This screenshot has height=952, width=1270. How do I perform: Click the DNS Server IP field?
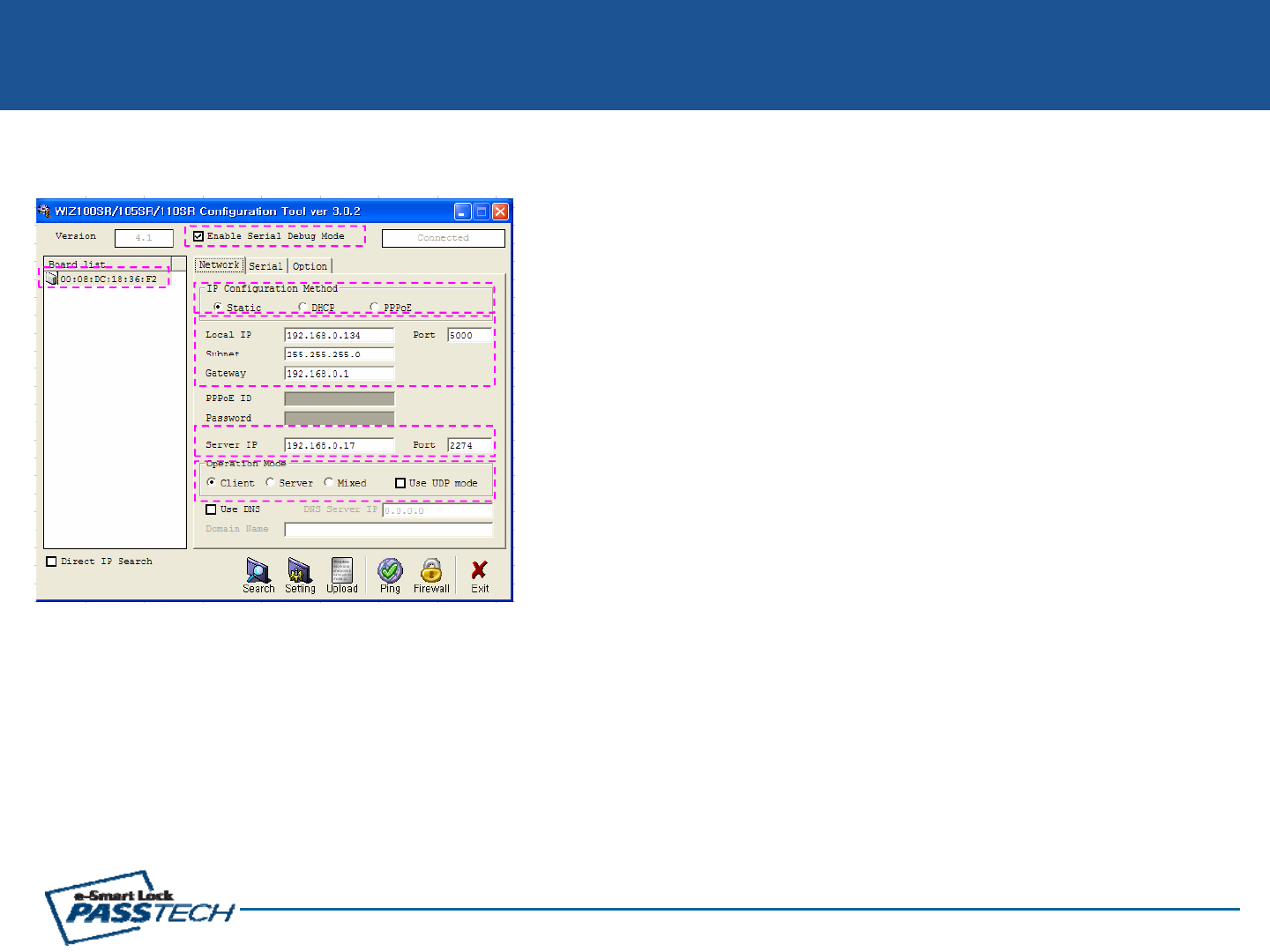click(x=437, y=510)
